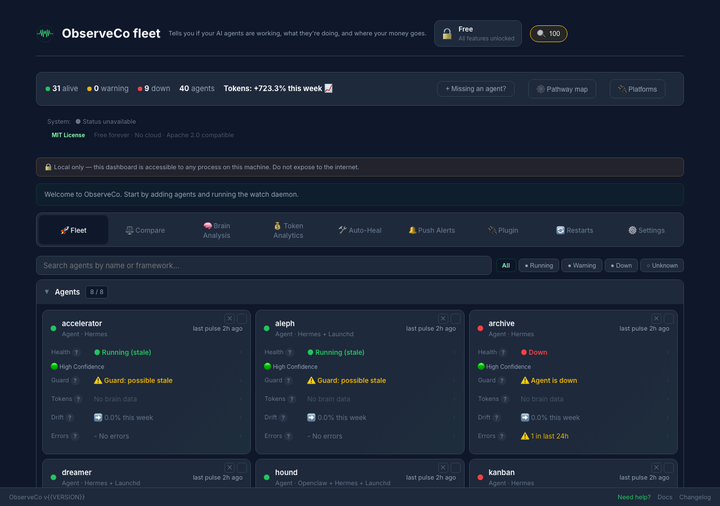Expand archive Health Down row chevron
720x506 pixels.
[667, 352]
